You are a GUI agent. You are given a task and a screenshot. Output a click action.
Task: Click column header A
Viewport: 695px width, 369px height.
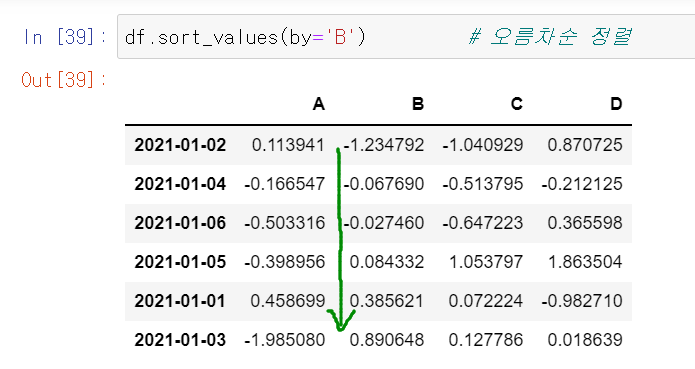coord(319,104)
